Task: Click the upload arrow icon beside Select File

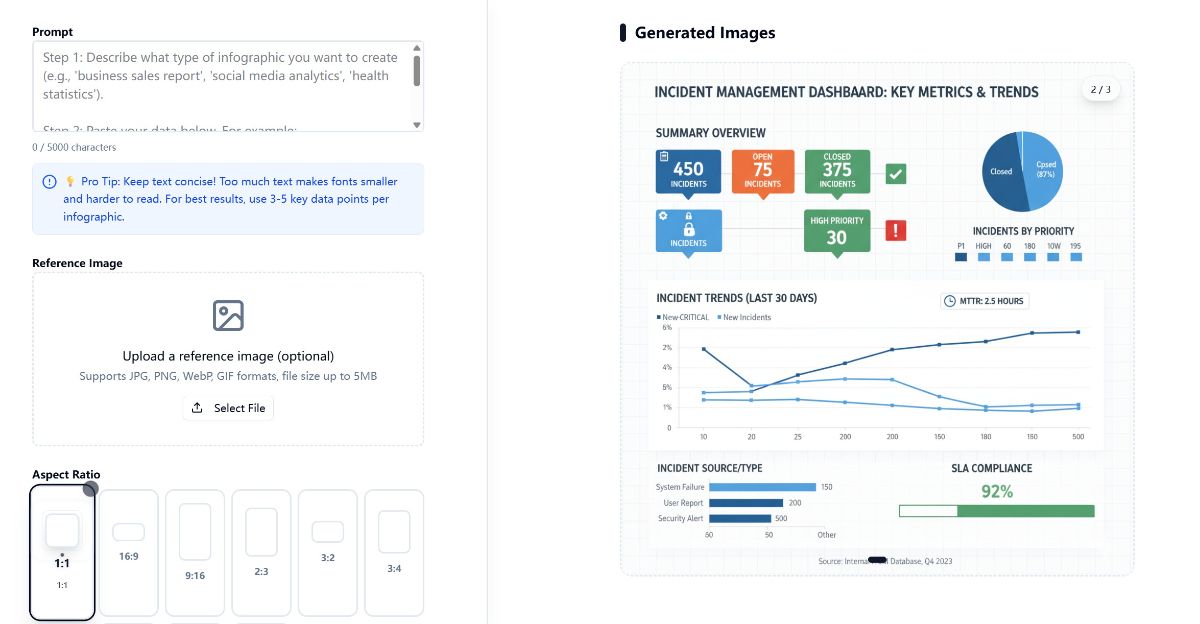Action: click(197, 408)
